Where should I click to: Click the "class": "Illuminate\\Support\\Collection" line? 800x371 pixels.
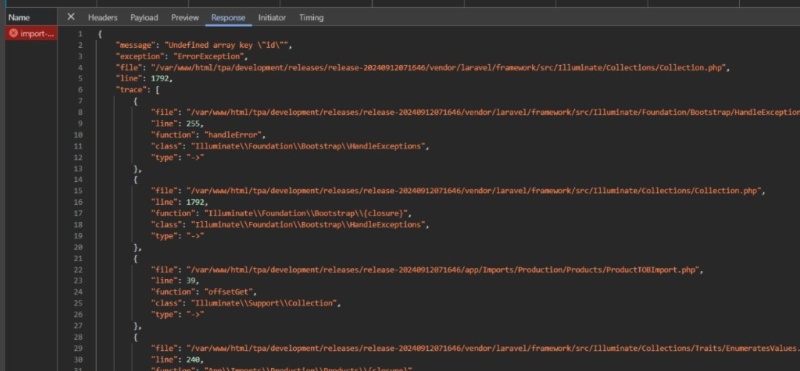(246, 303)
